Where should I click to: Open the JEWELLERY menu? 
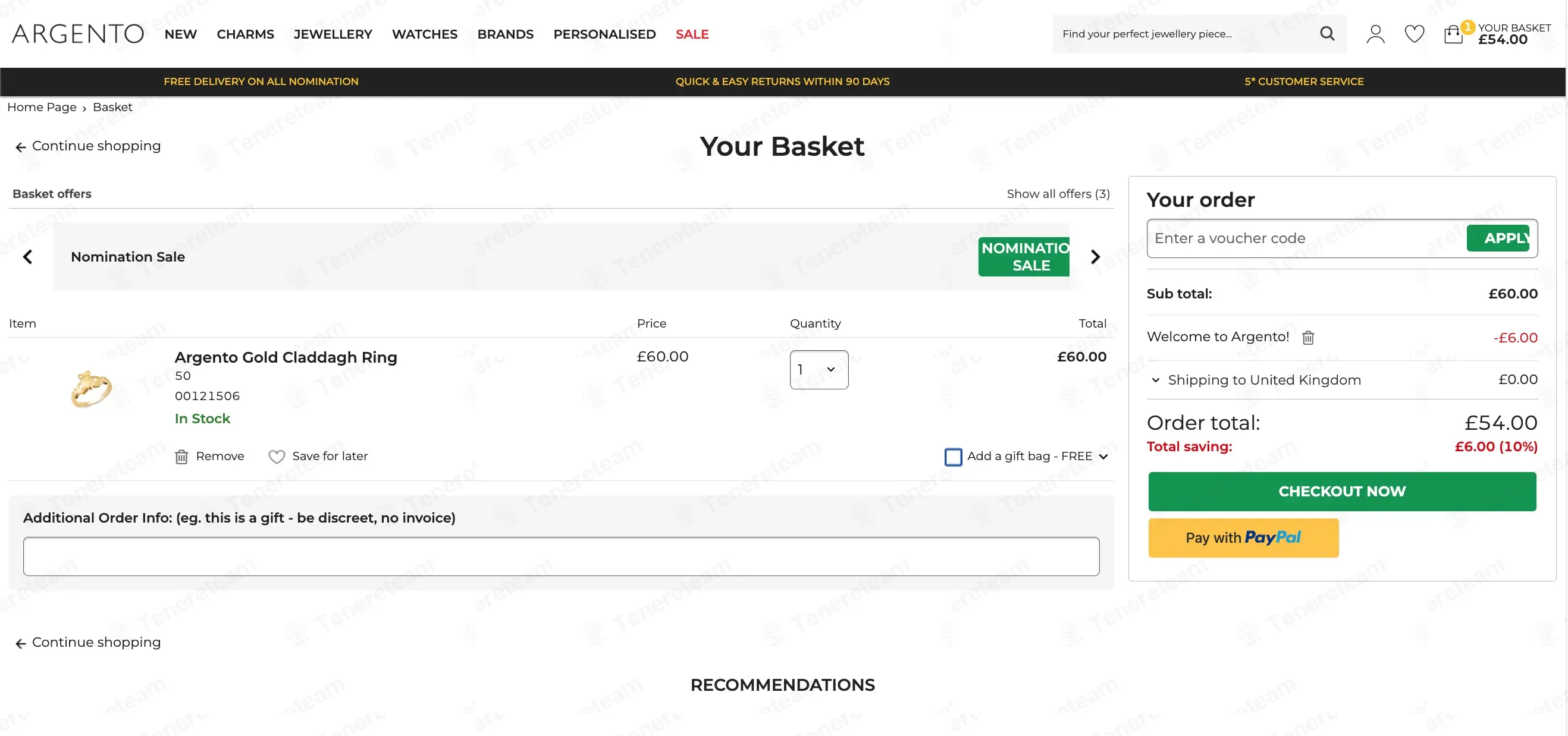(x=333, y=34)
